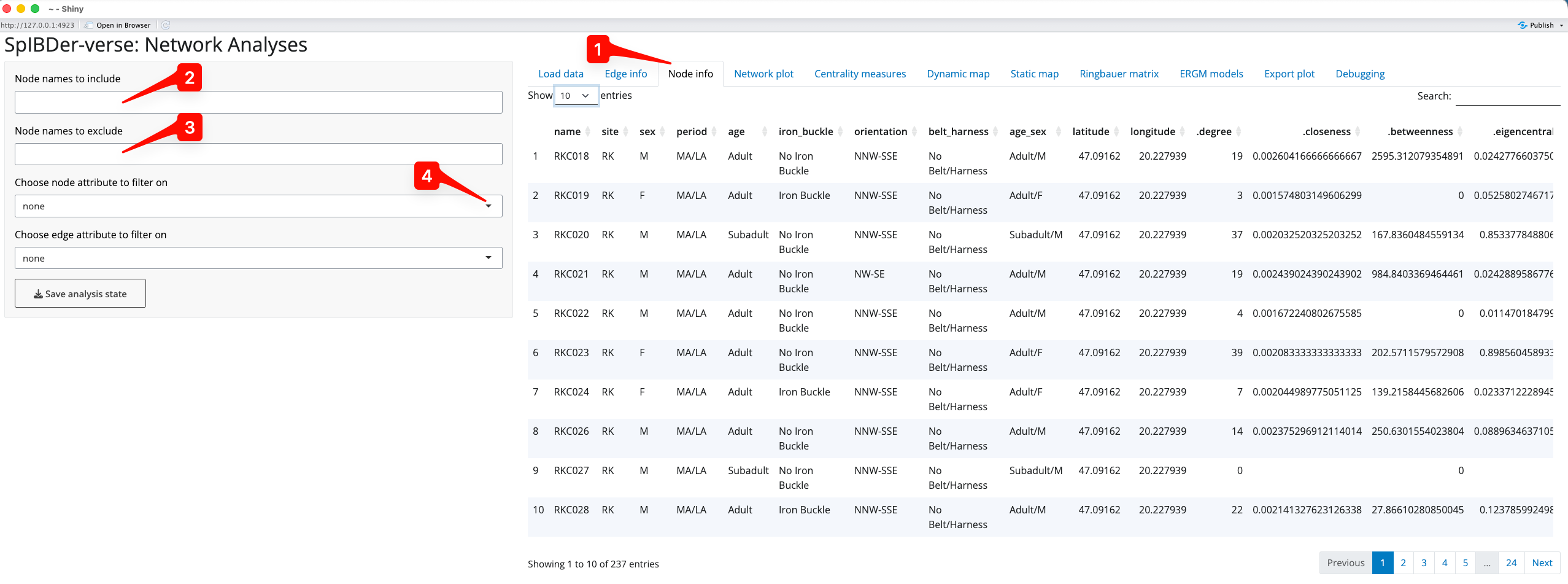Open the Publish dropdown arrow
This screenshot has width=1568, height=584.
1561,25
